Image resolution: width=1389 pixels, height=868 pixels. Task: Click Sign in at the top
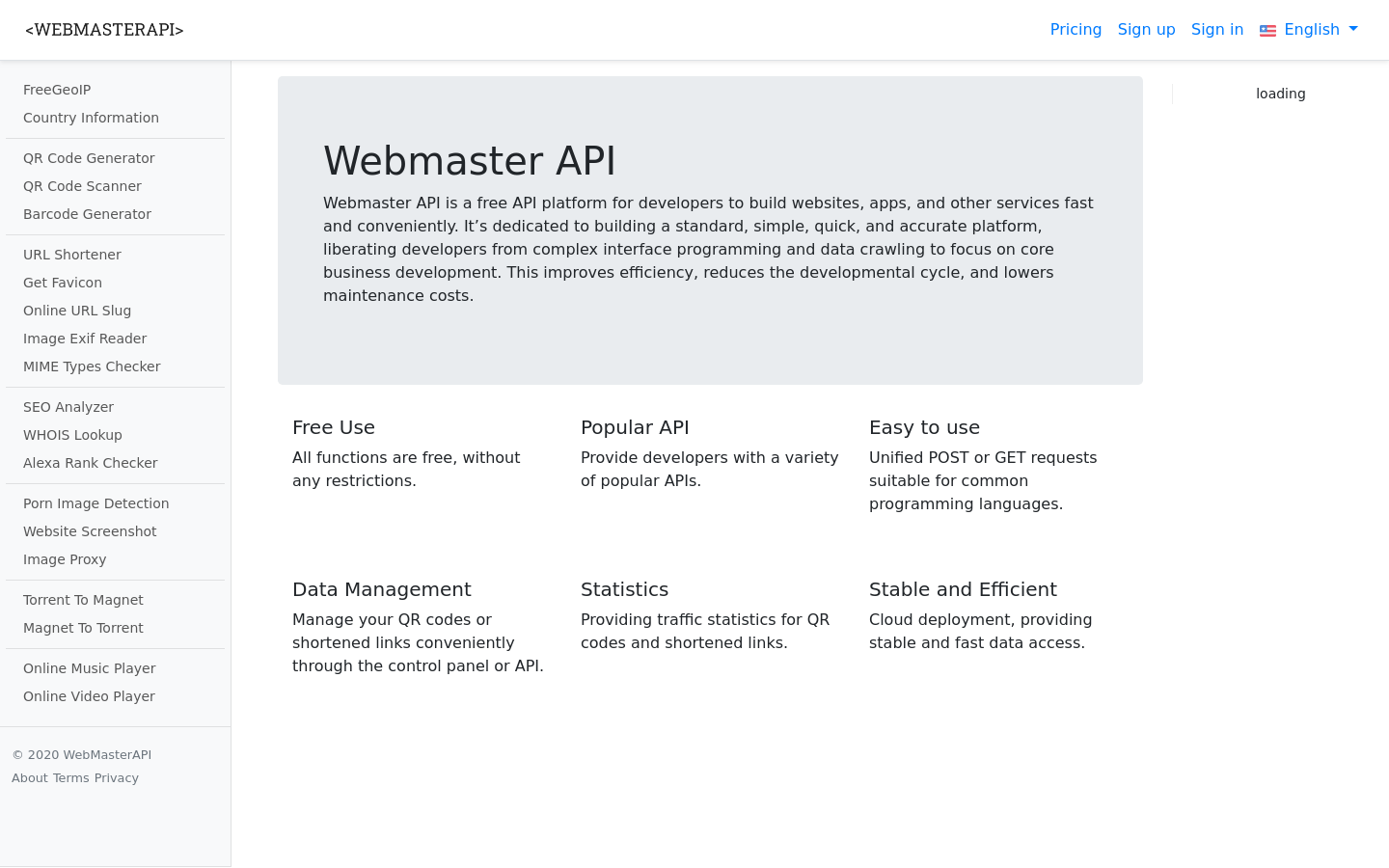click(1217, 29)
